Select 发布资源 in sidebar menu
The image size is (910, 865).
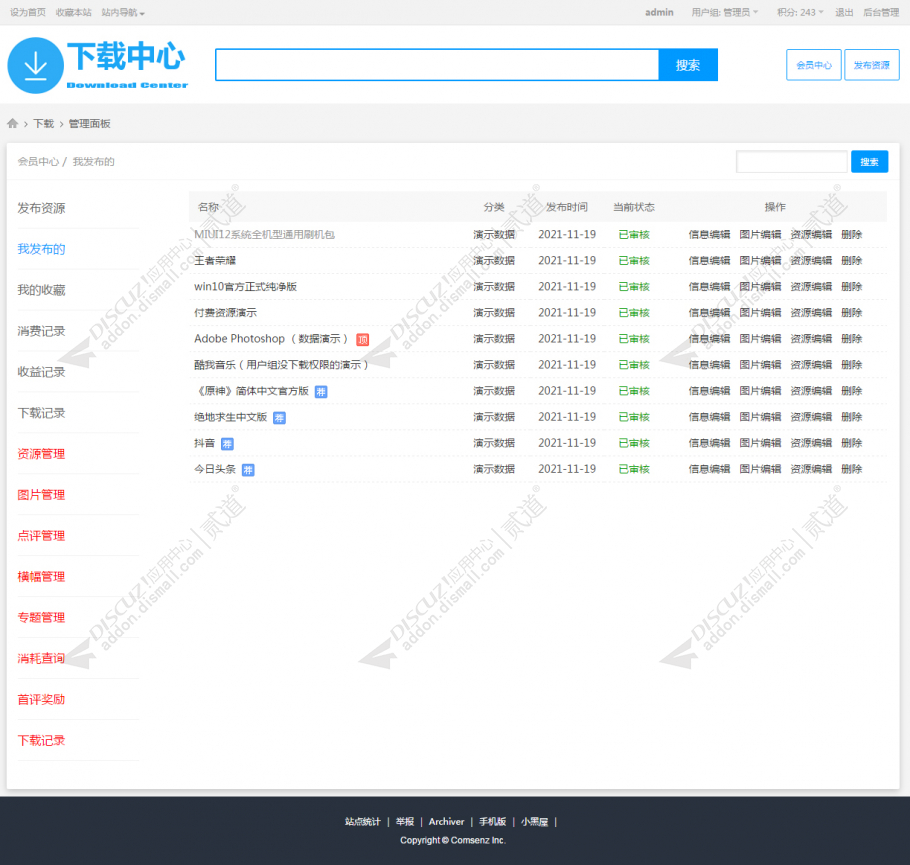[41, 208]
